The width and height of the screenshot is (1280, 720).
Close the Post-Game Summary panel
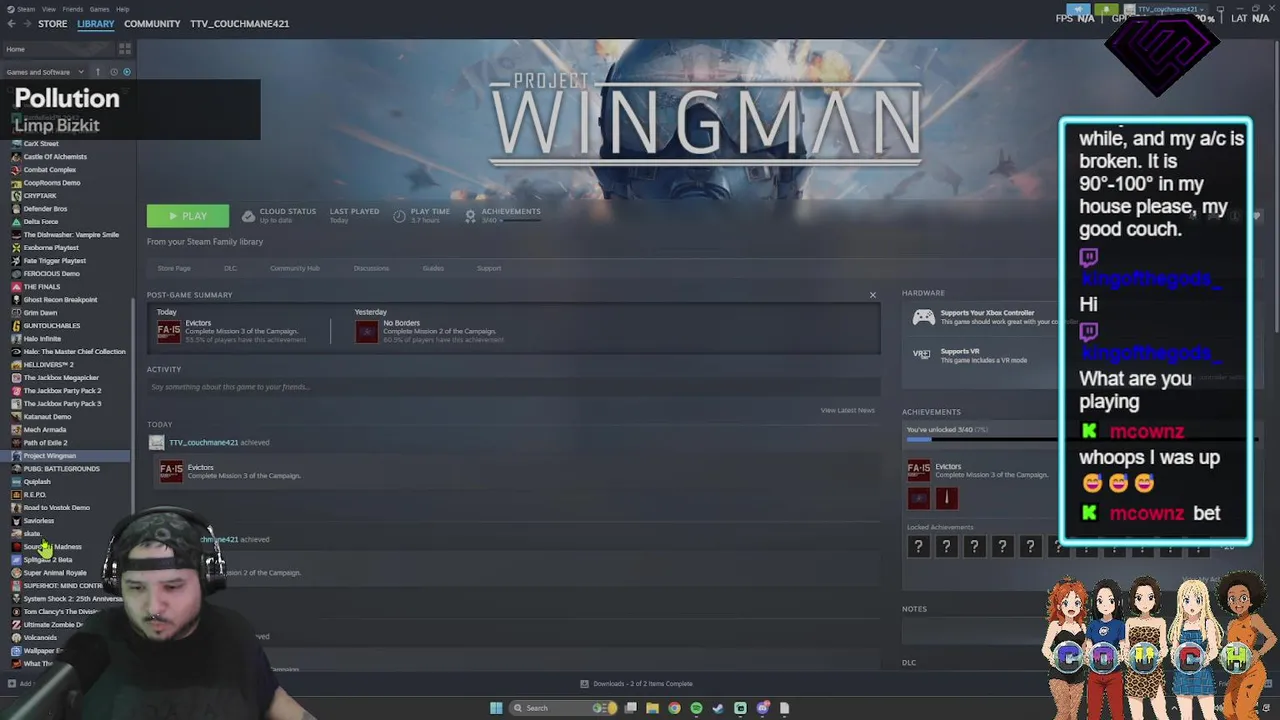pyautogui.click(x=872, y=295)
